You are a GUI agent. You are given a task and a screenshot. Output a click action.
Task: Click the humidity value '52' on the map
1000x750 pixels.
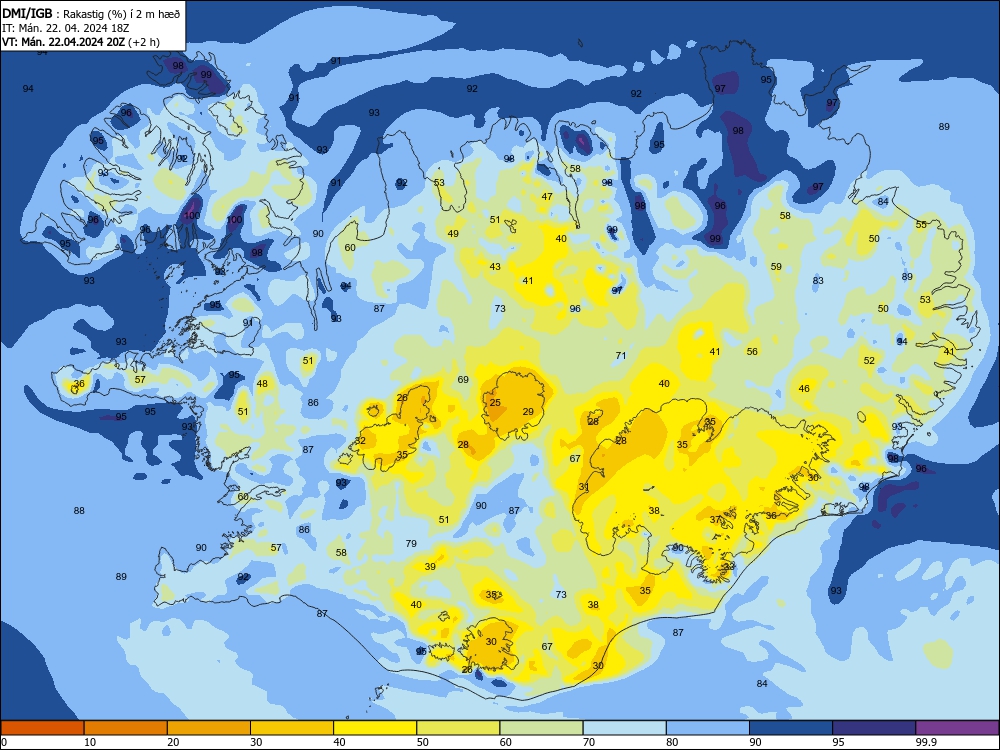click(x=869, y=360)
